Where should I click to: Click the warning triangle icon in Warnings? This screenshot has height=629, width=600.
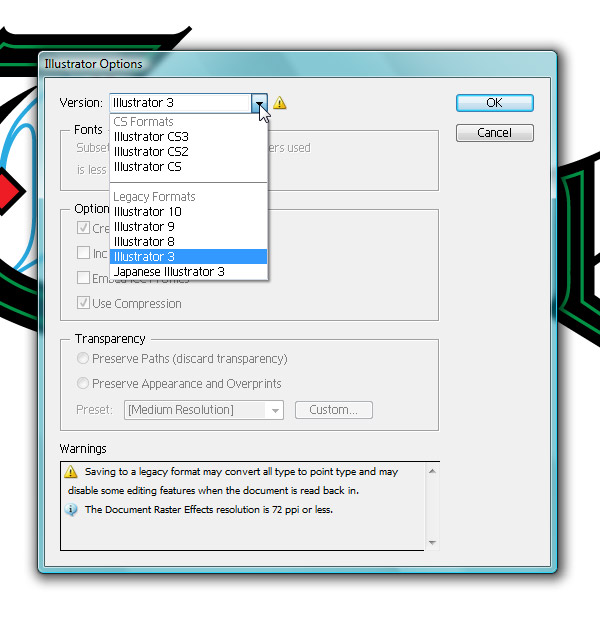71,472
